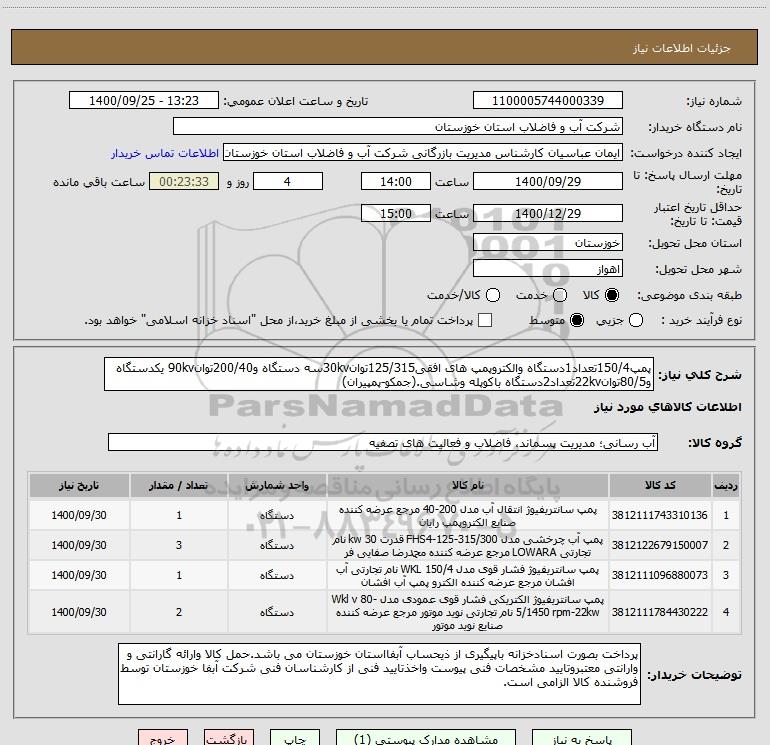The image size is (770, 745).
Task: Choose جزیی purchase process option
Action: coord(635,320)
